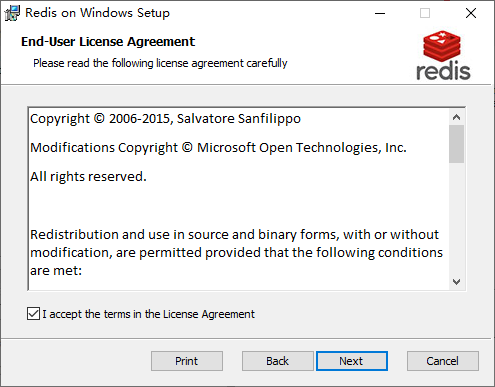
Task: Uncheck the accept license terms checkbox
Action: [x=33, y=314]
